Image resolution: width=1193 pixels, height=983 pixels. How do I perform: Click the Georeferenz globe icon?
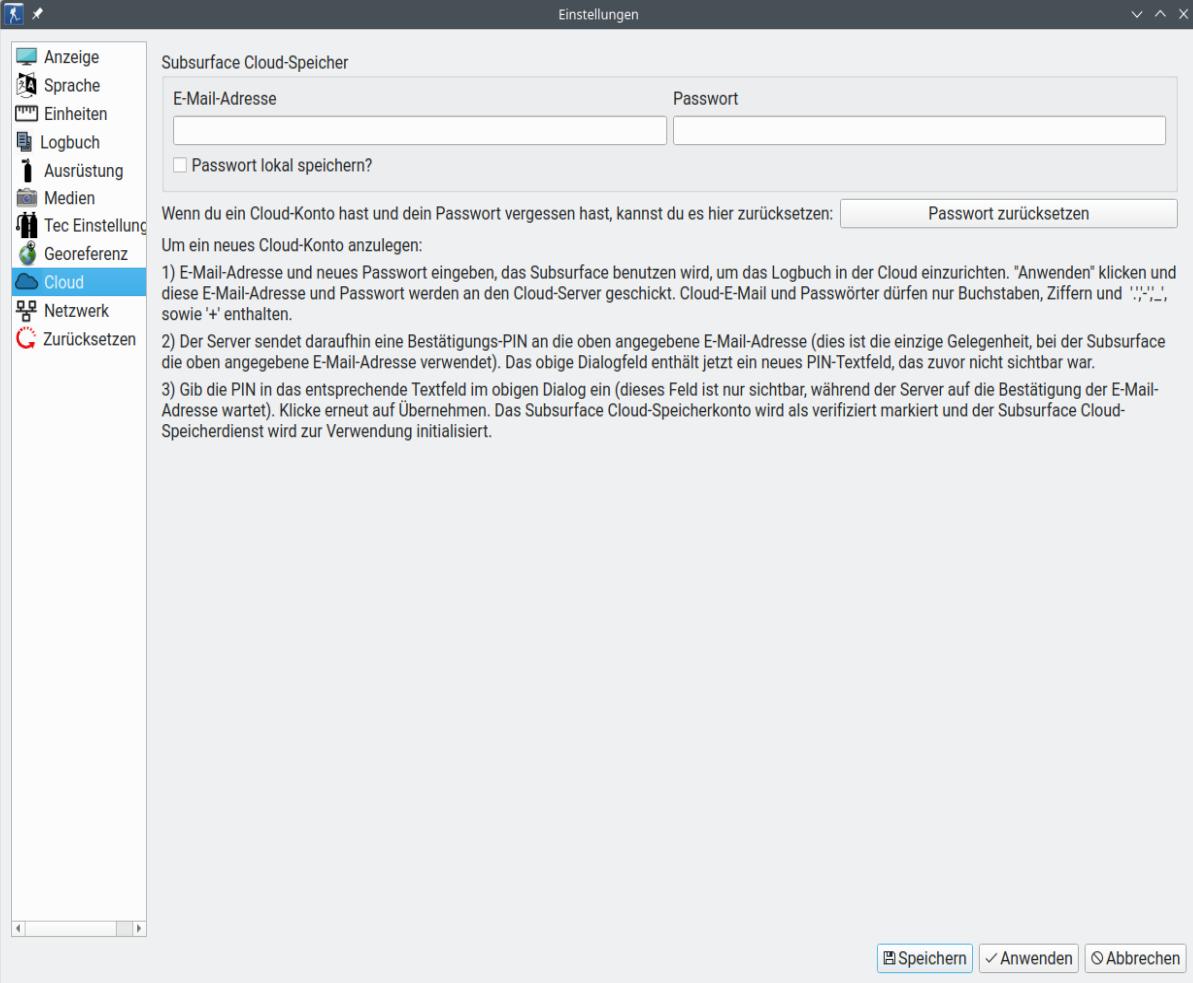[x=26, y=253]
